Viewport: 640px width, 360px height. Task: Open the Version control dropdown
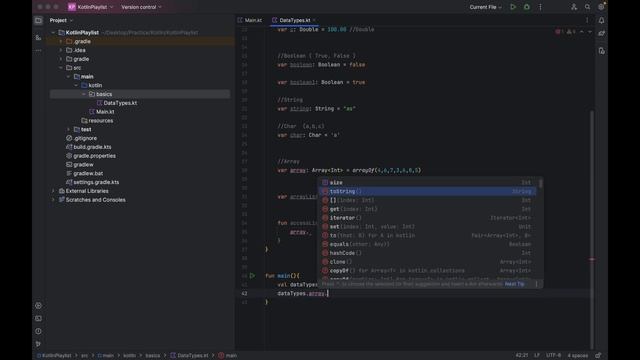click(141, 7)
